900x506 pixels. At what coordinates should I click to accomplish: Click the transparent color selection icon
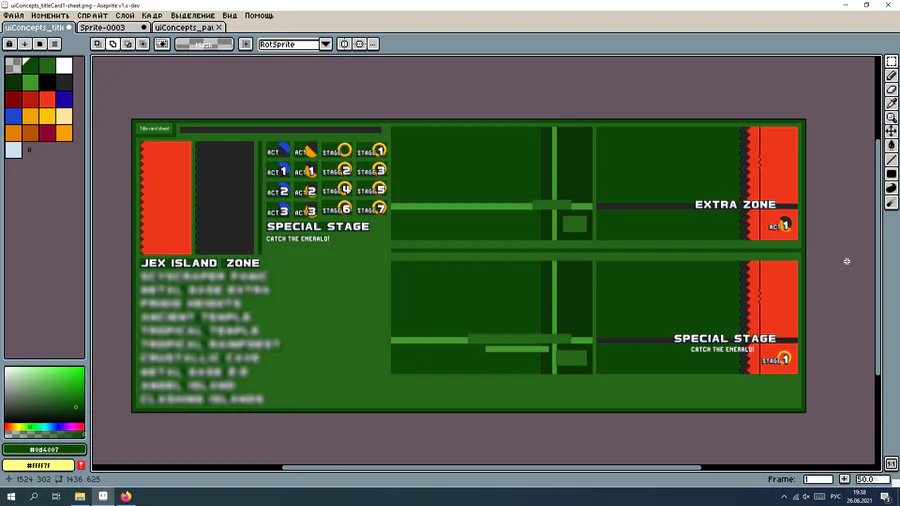coord(162,44)
